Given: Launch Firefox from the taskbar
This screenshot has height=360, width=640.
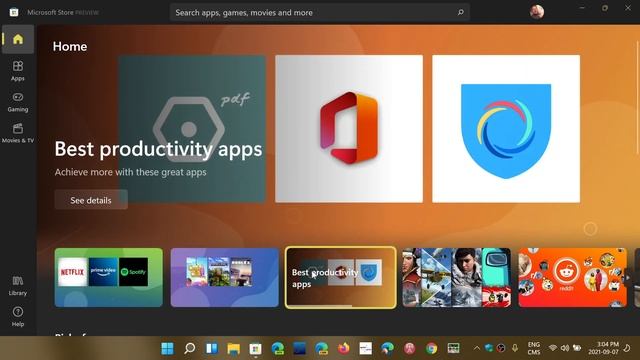Looking at the screenshot, I should coord(344,349).
